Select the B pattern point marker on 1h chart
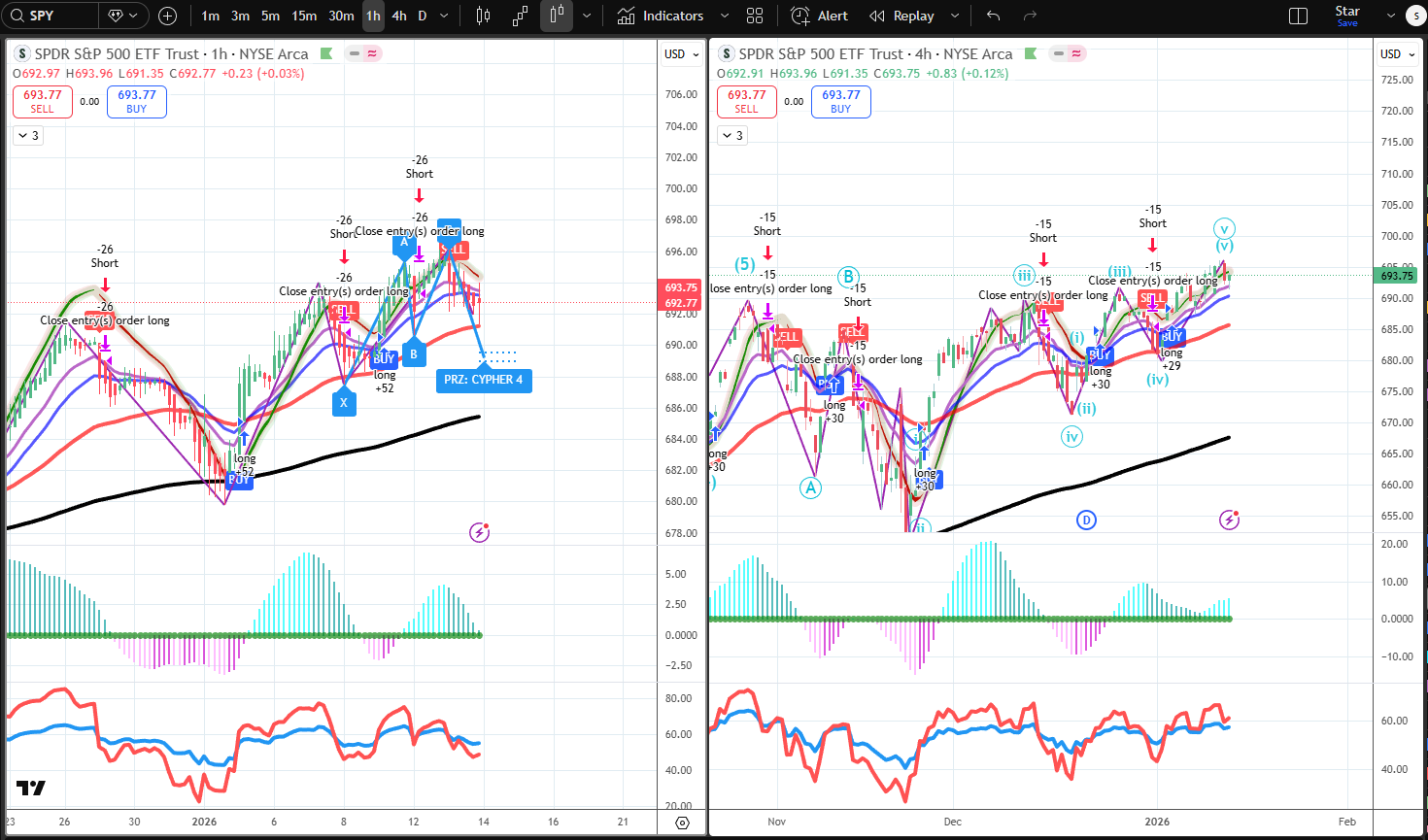This screenshot has height=840, width=1428. pos(414,353)
